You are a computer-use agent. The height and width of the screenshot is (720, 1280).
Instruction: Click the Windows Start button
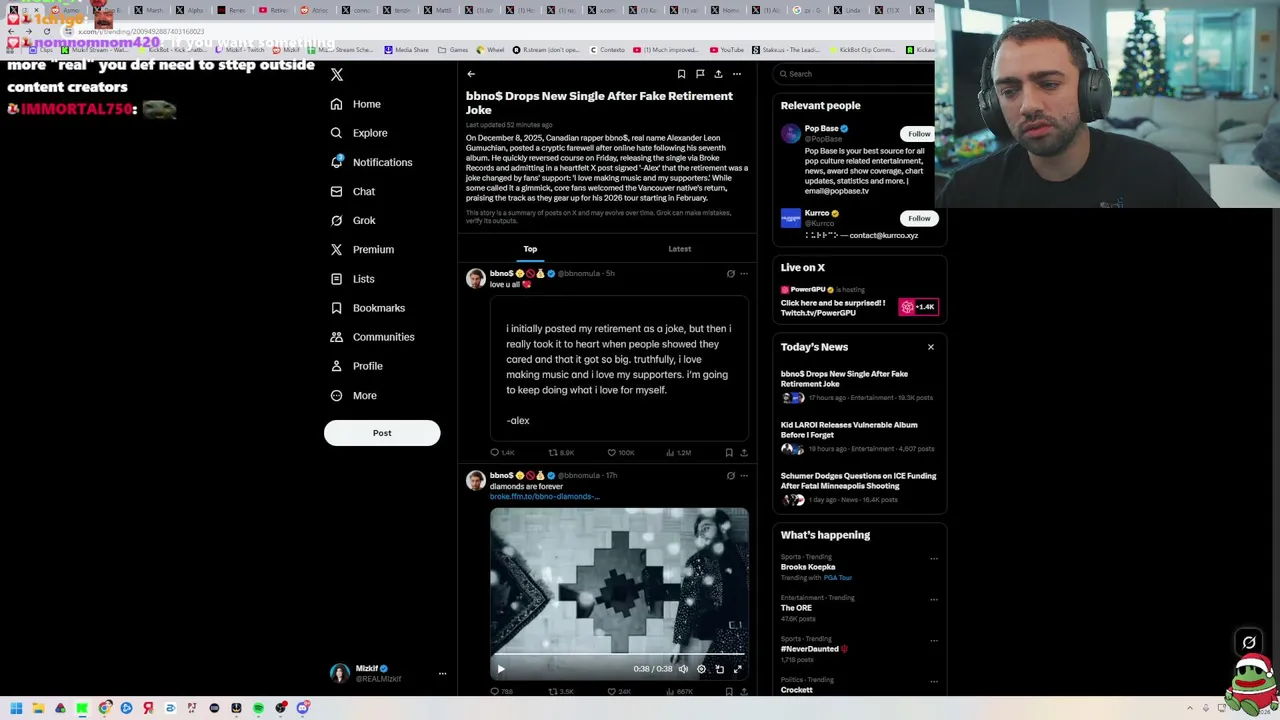coord(16,709)
